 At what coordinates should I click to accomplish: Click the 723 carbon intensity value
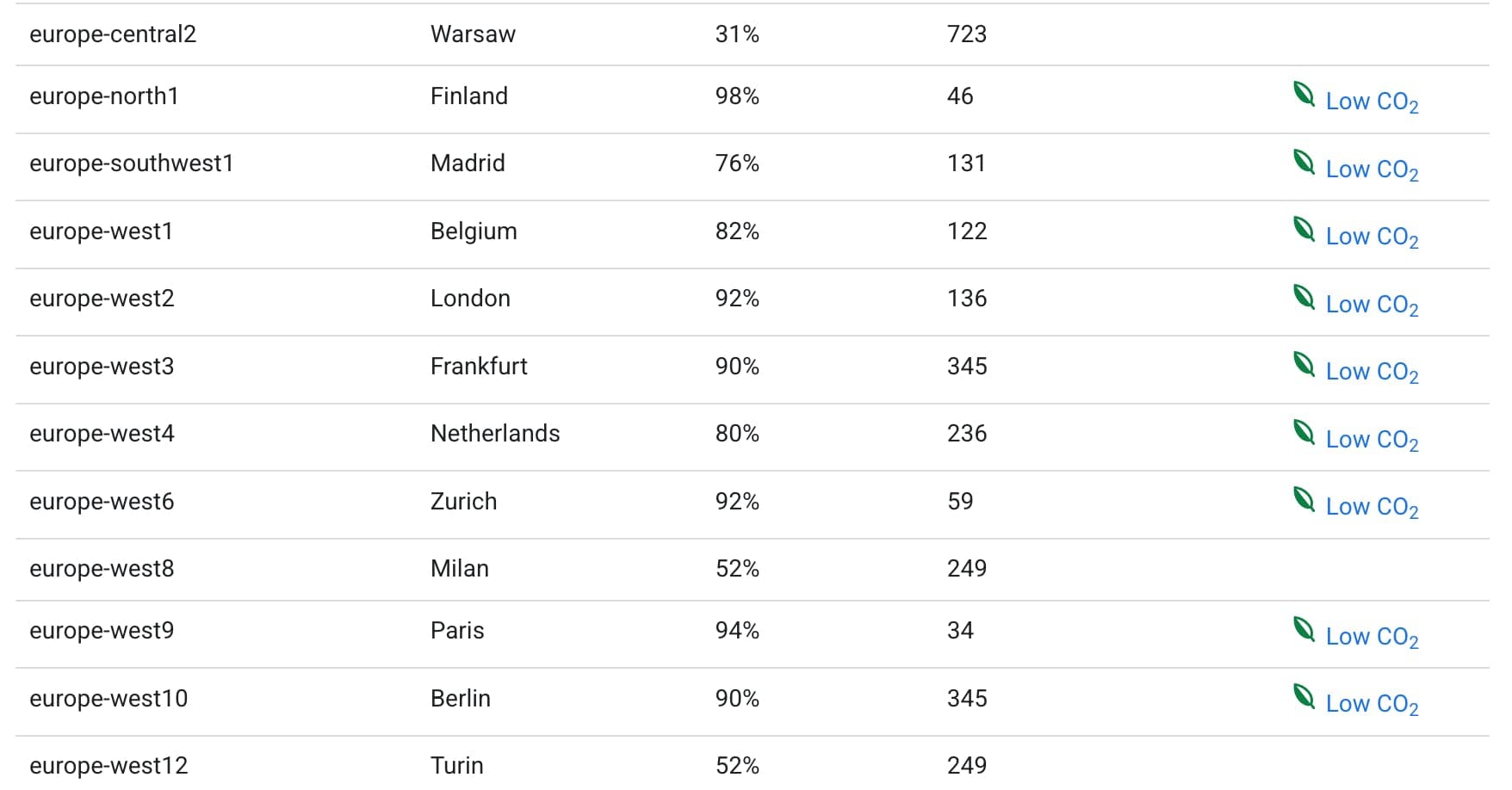[x=966, y=34]
